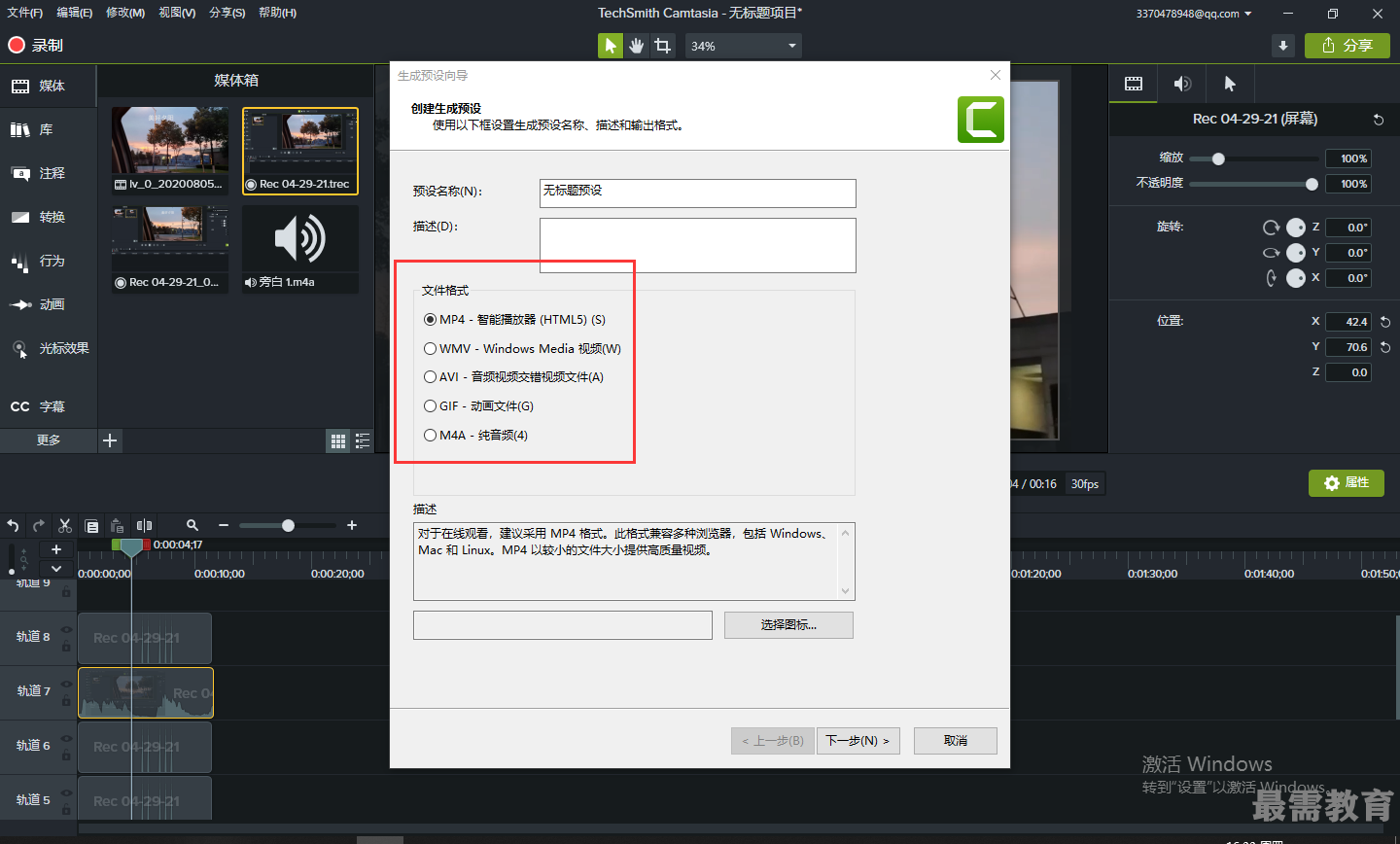Select M4A 纯音频 format option

click(x=475, y=435)
